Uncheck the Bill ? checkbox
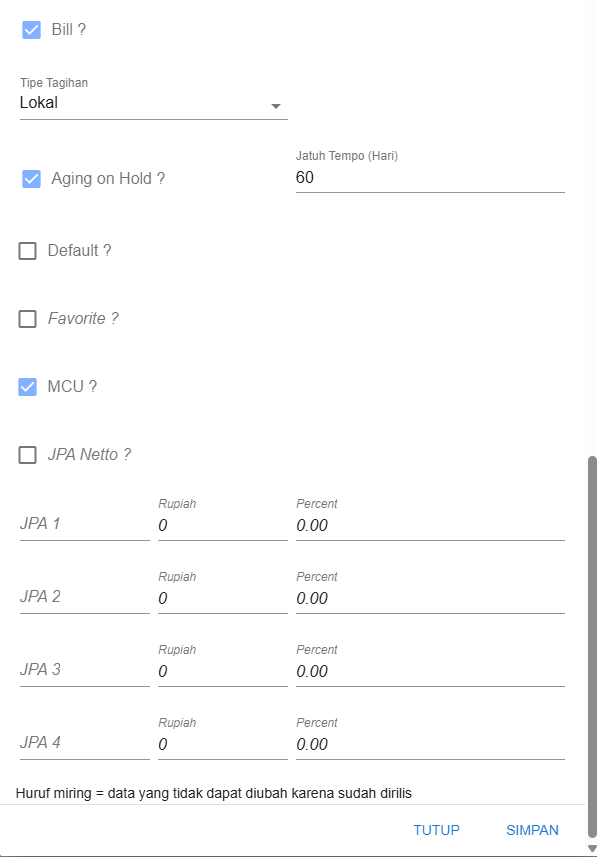The width and height of the screenshot is (597, 857). coord(31,30)
